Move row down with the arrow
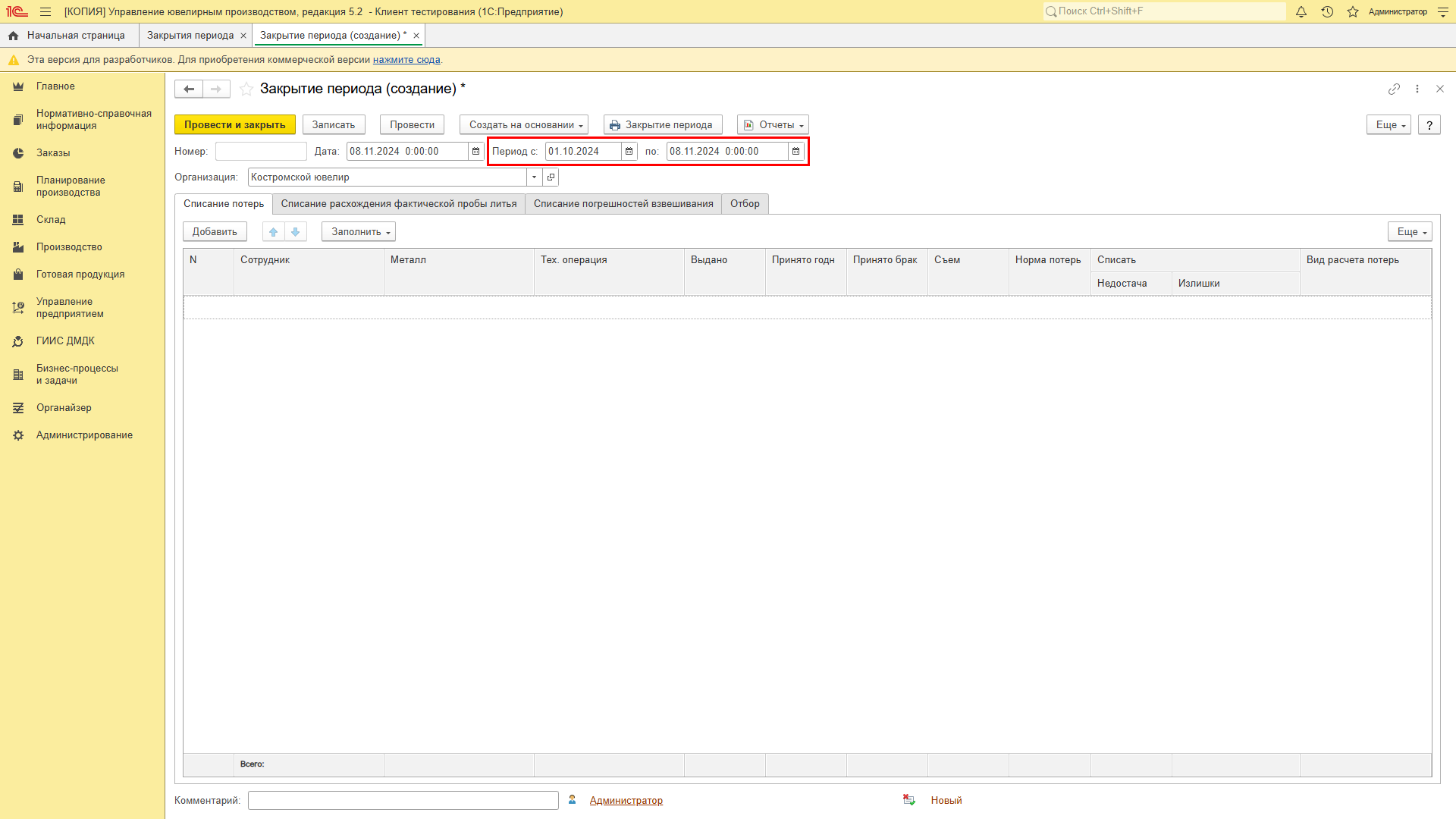 296,232
